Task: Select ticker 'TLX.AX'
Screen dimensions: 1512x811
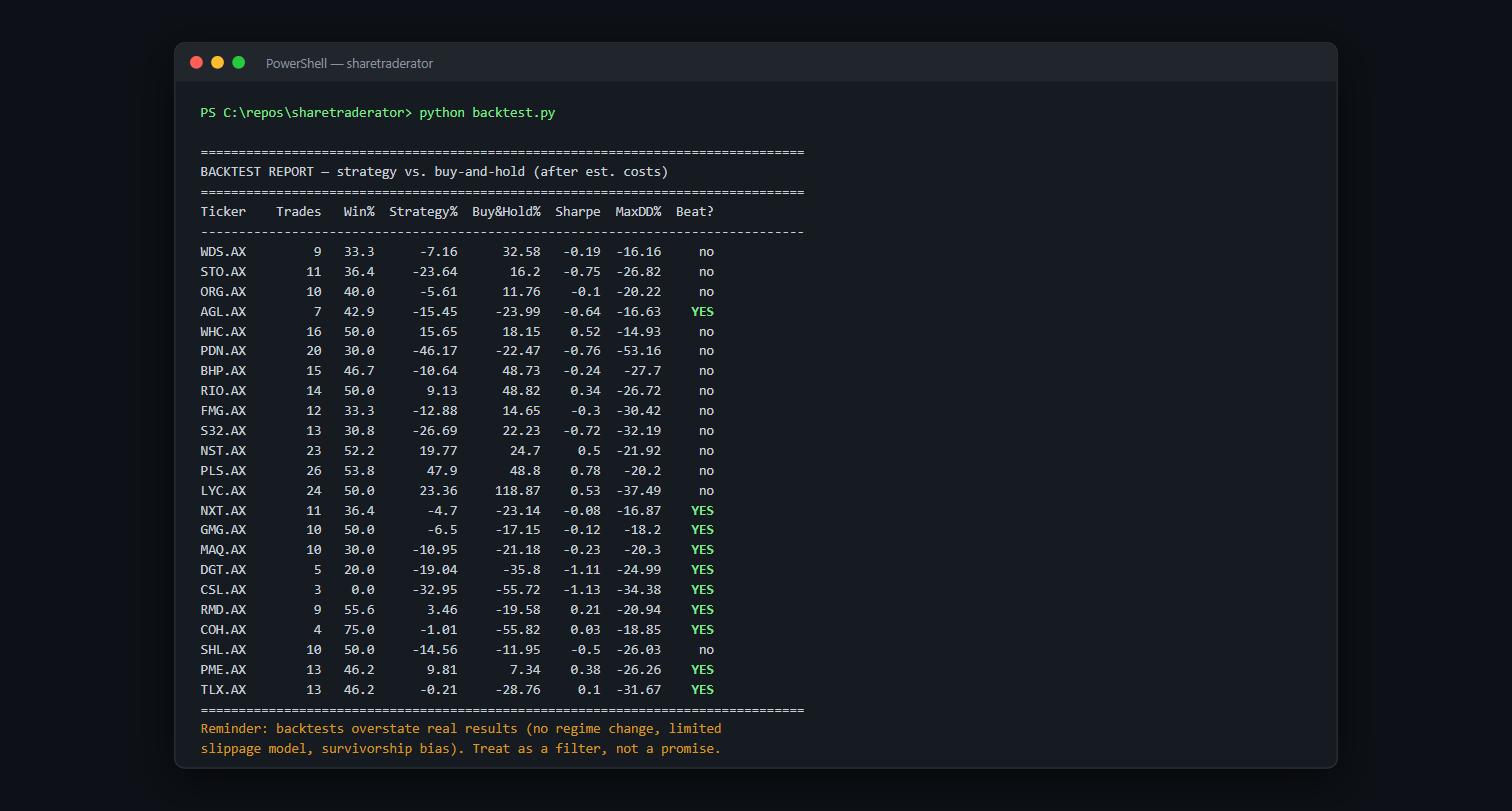Action: pos(223,689)
